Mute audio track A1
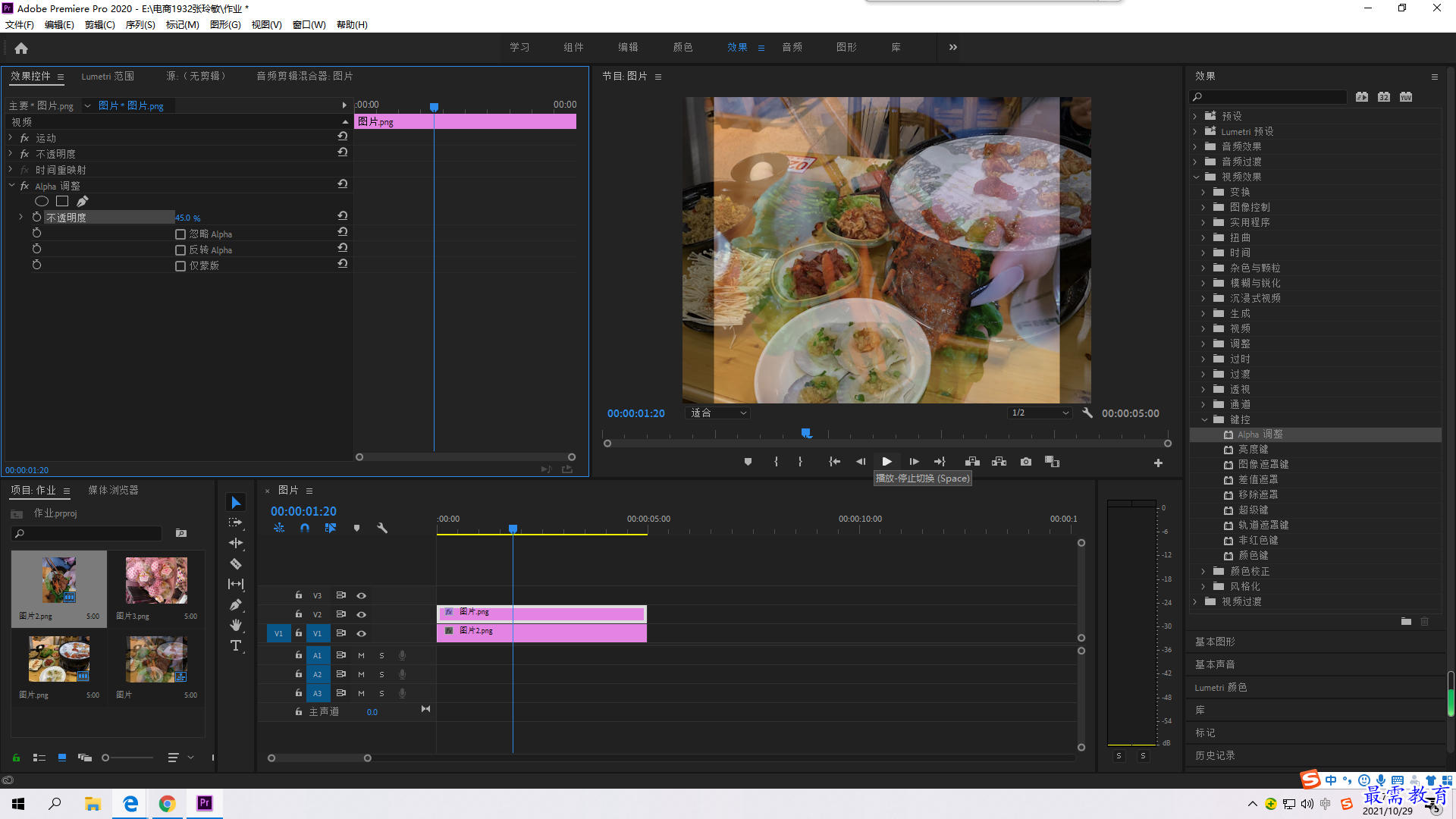The height and width of the screenshot is (819, 1456). (361, 655)
